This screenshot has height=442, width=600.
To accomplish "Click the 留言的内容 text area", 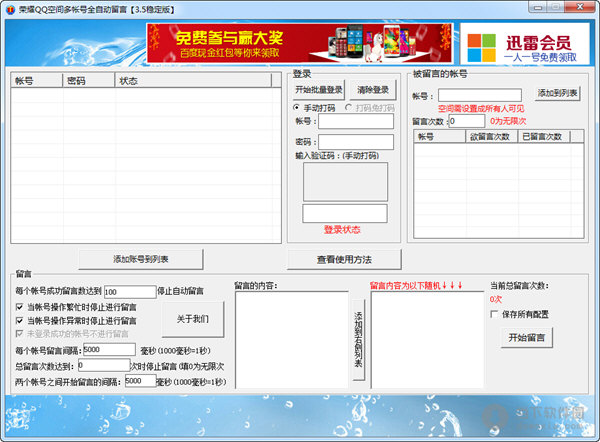I will pos(290,340).
